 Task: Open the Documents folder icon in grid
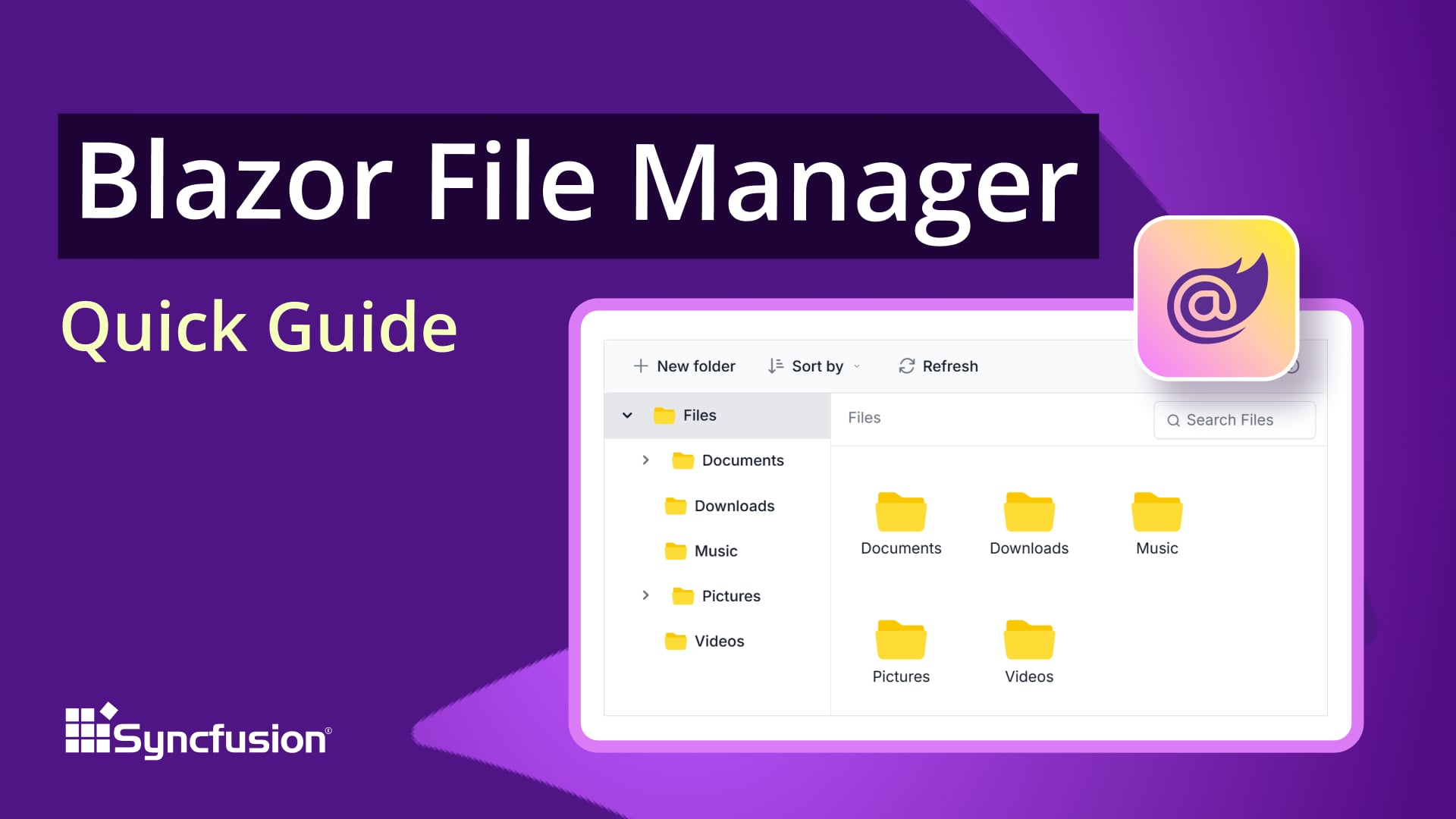(x=901, y=513)
